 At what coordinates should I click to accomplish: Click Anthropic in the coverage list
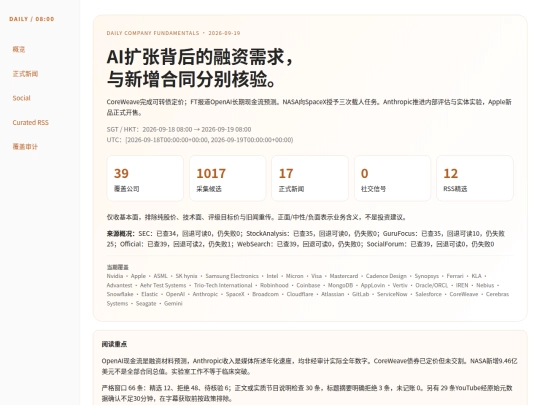[x=205, y=294]
